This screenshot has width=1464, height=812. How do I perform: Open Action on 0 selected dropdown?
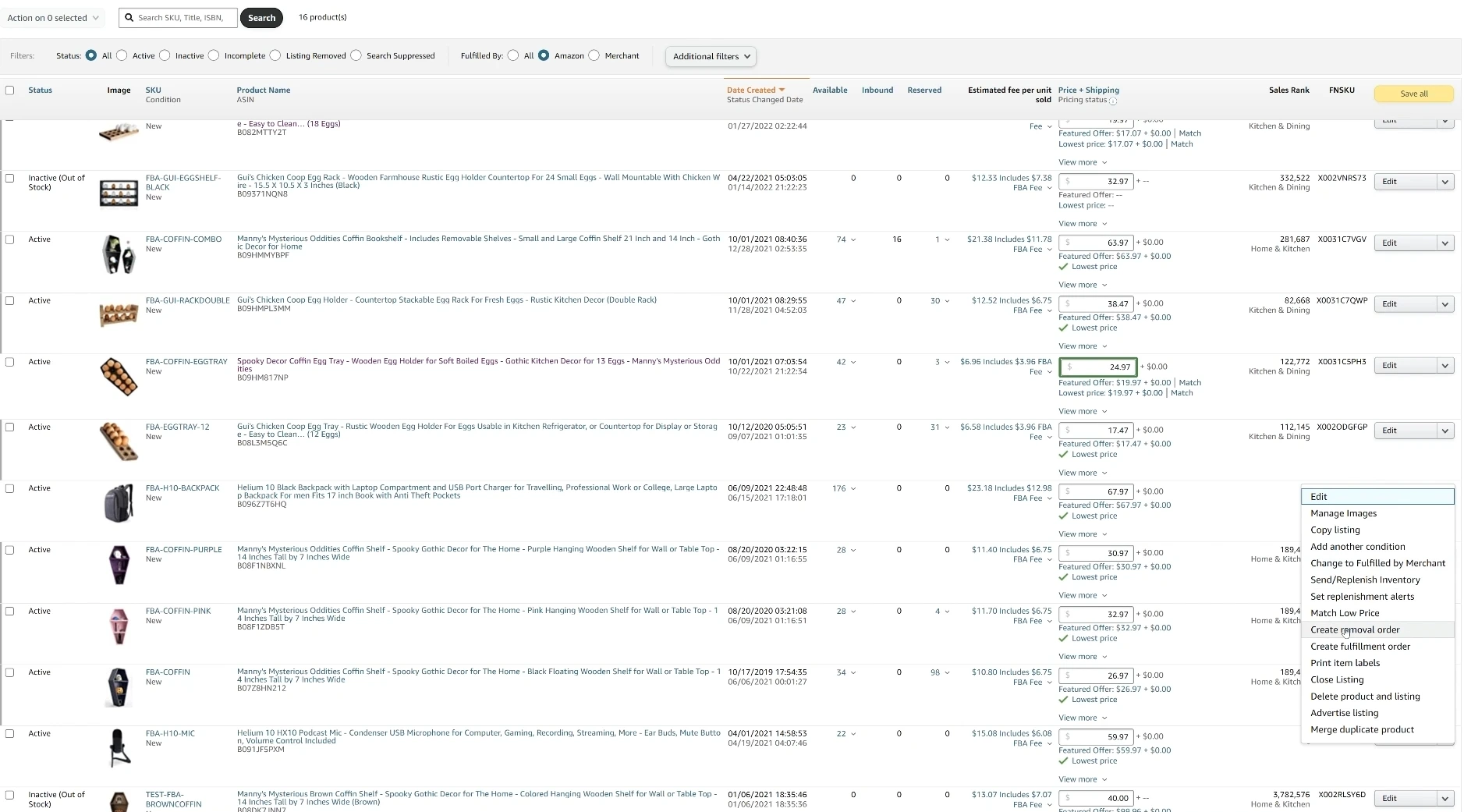coord(53,18)
